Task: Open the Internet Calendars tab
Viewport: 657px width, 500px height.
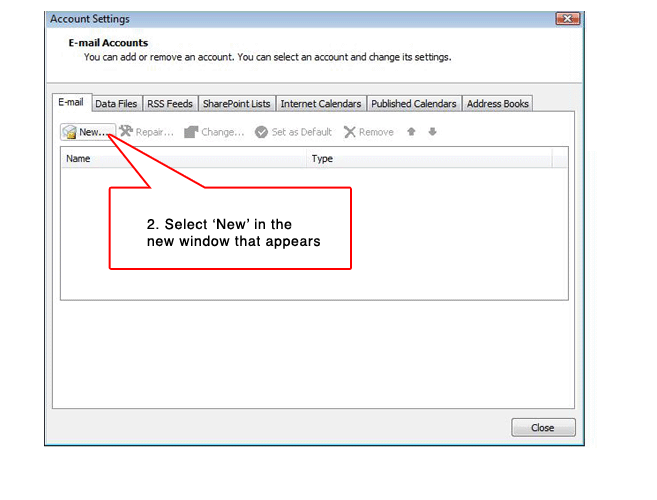Action: [320, 104]
